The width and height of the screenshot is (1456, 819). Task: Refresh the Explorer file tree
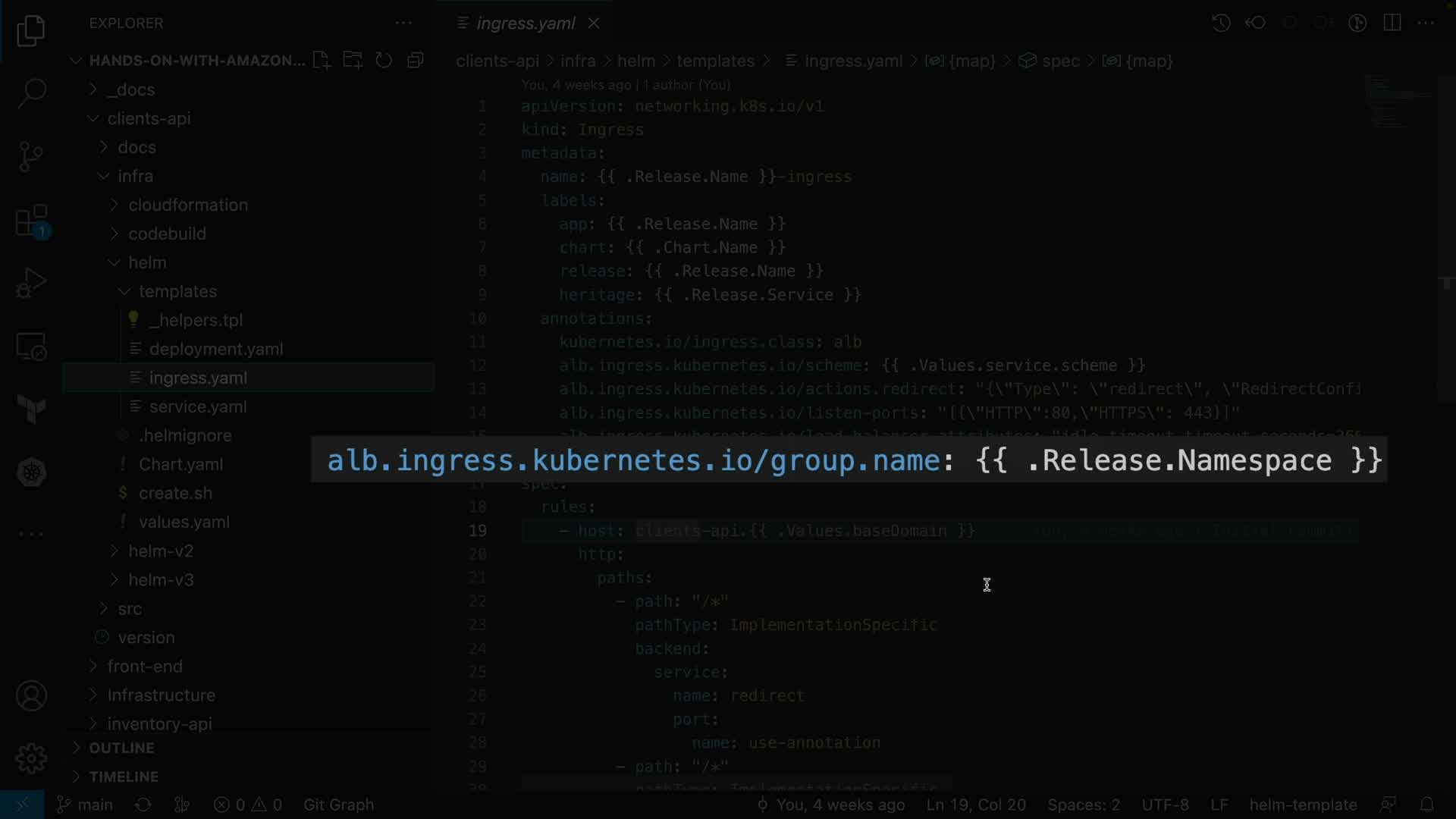click(384, 61)
